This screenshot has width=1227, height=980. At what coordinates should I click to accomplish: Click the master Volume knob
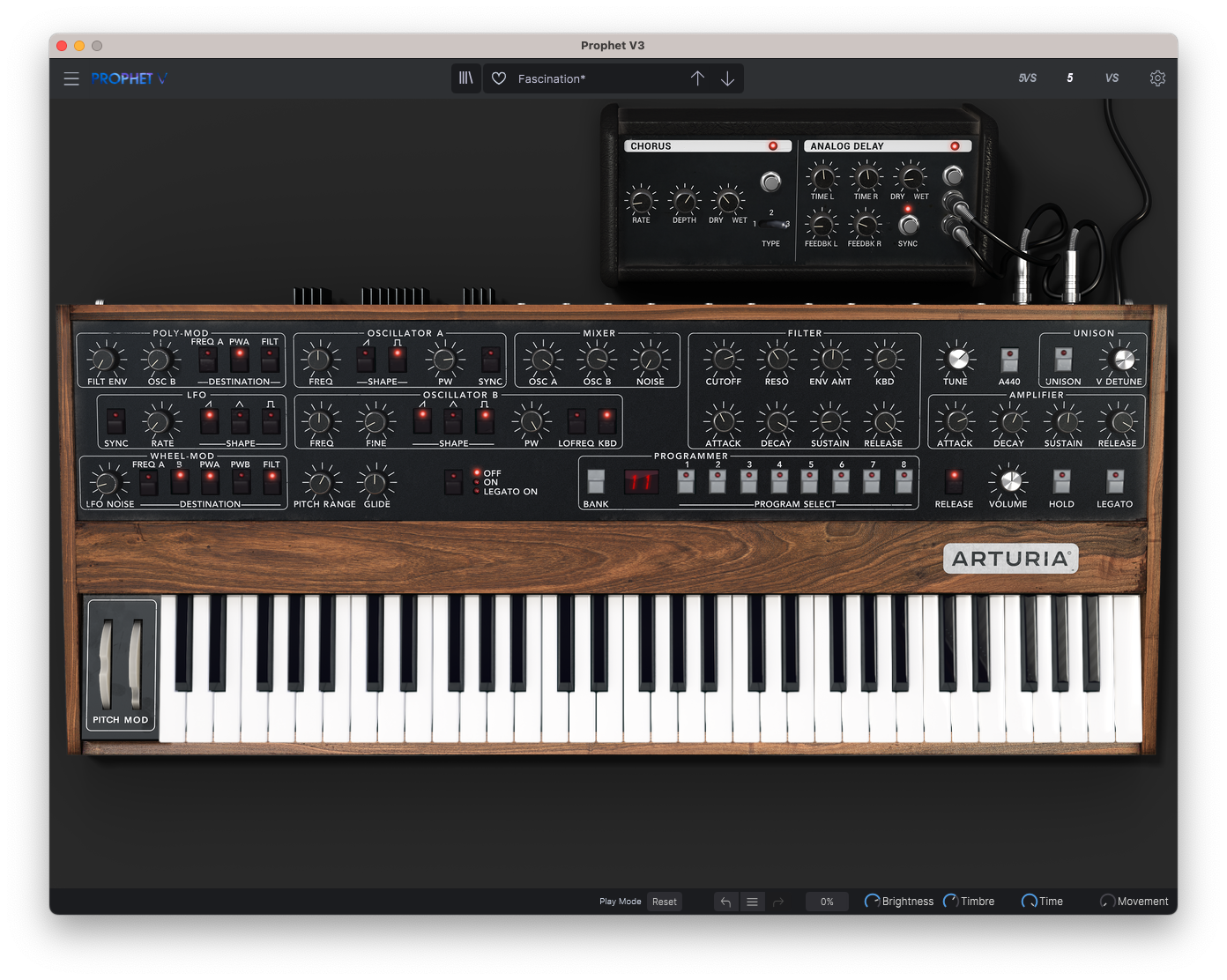pyautogui.click(x=1010, y=481)
